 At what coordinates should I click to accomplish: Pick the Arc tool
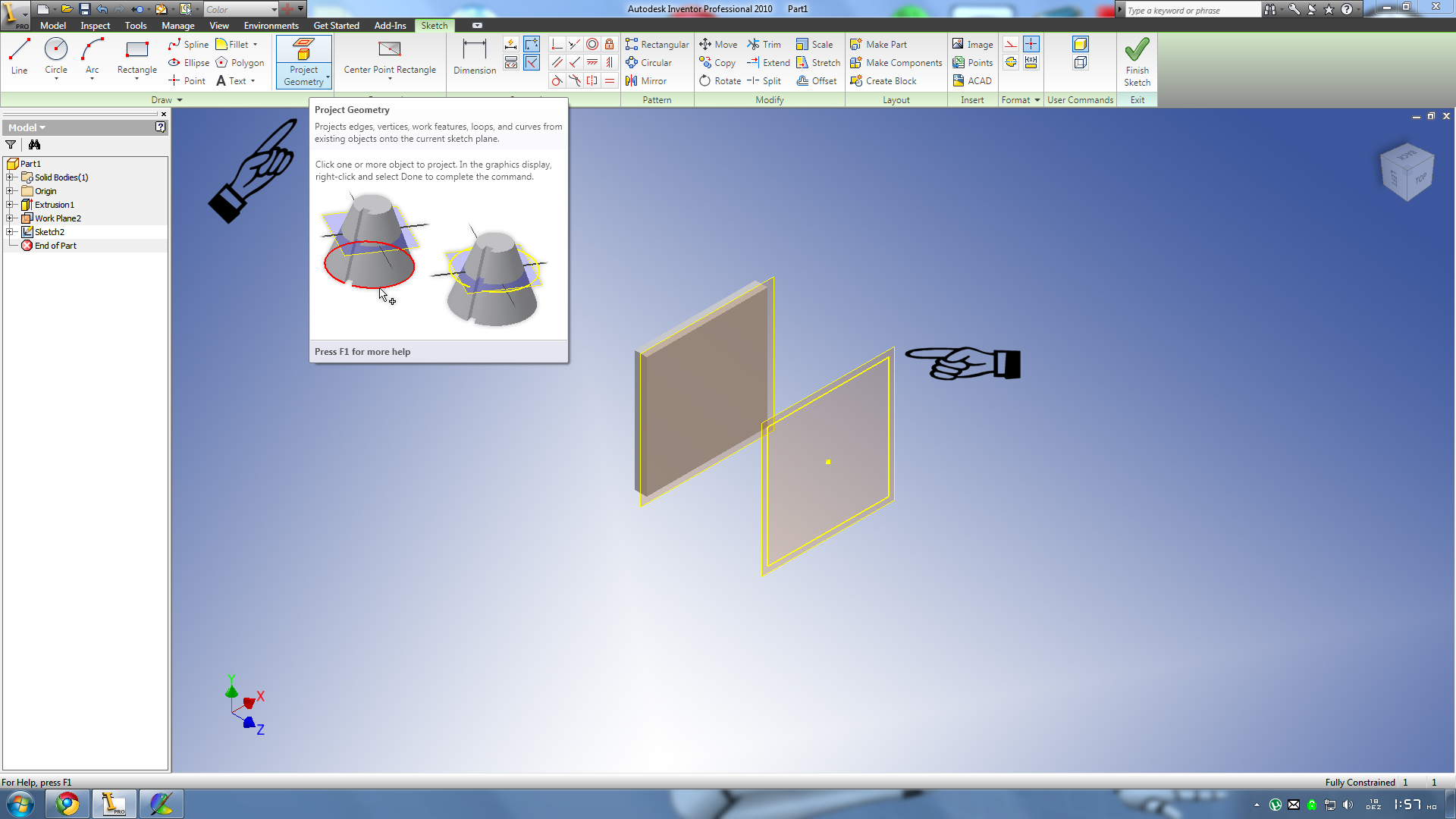(92, 56)
